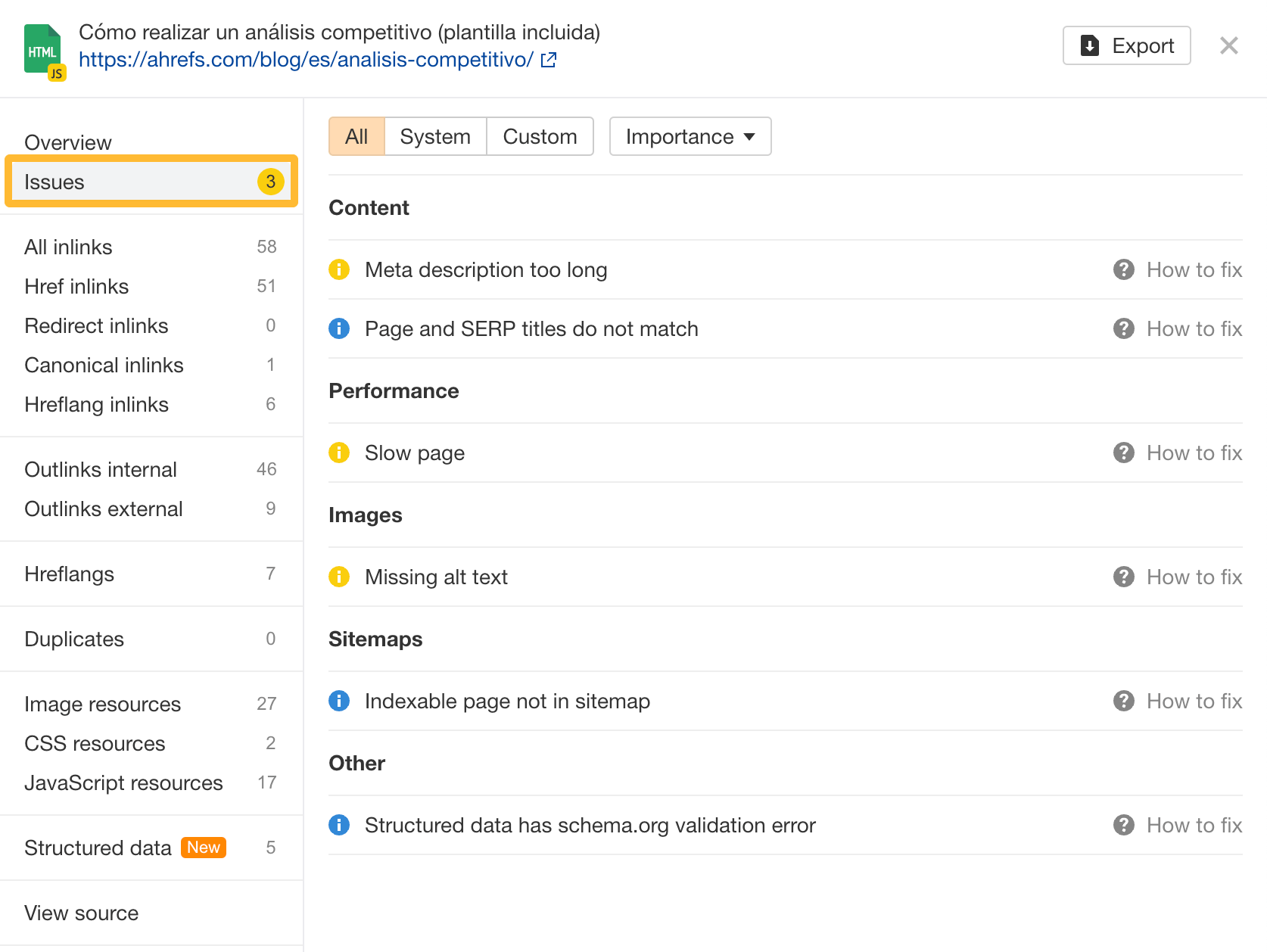Click the info icon beside Structured data validation error
The width and height of the screenshot is (1267, 952).
[x=338, y=825]
